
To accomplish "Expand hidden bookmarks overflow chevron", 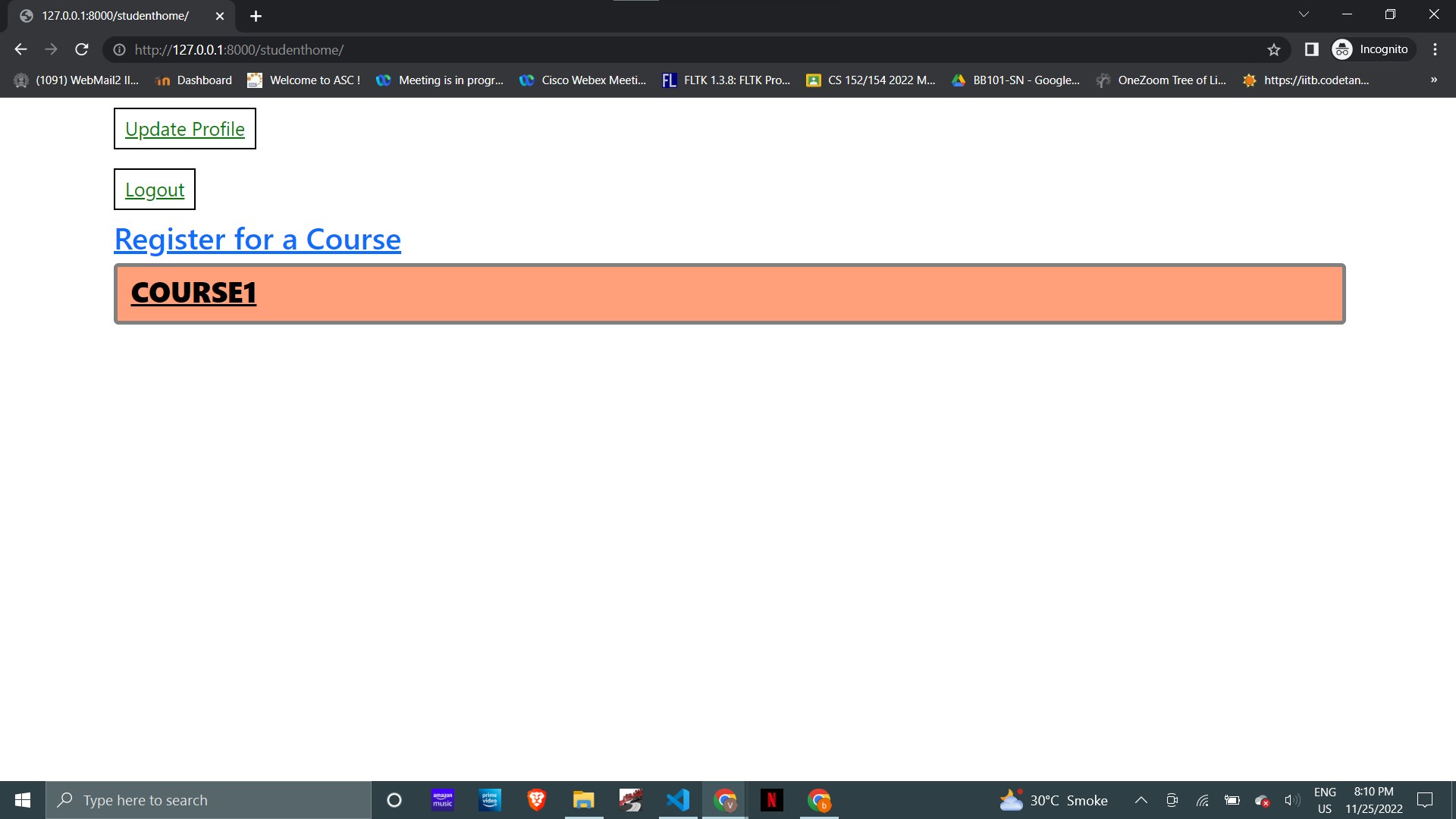I will tap(1433, 80).
